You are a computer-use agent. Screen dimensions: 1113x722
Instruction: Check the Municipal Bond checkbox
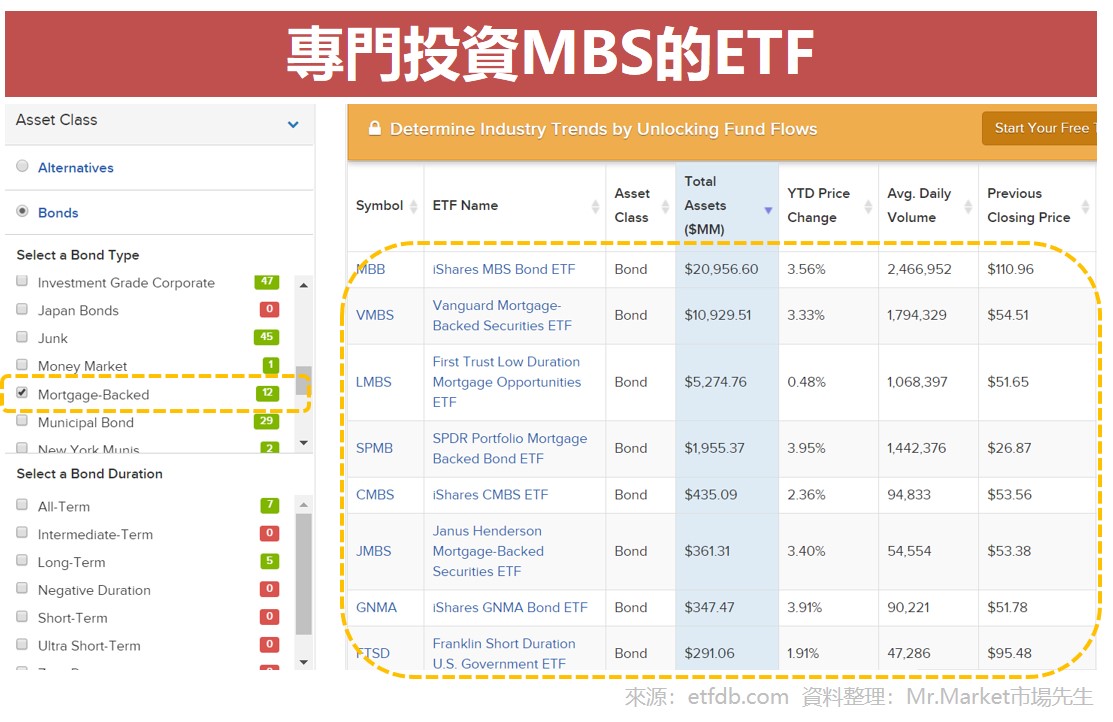coord(22,420)
